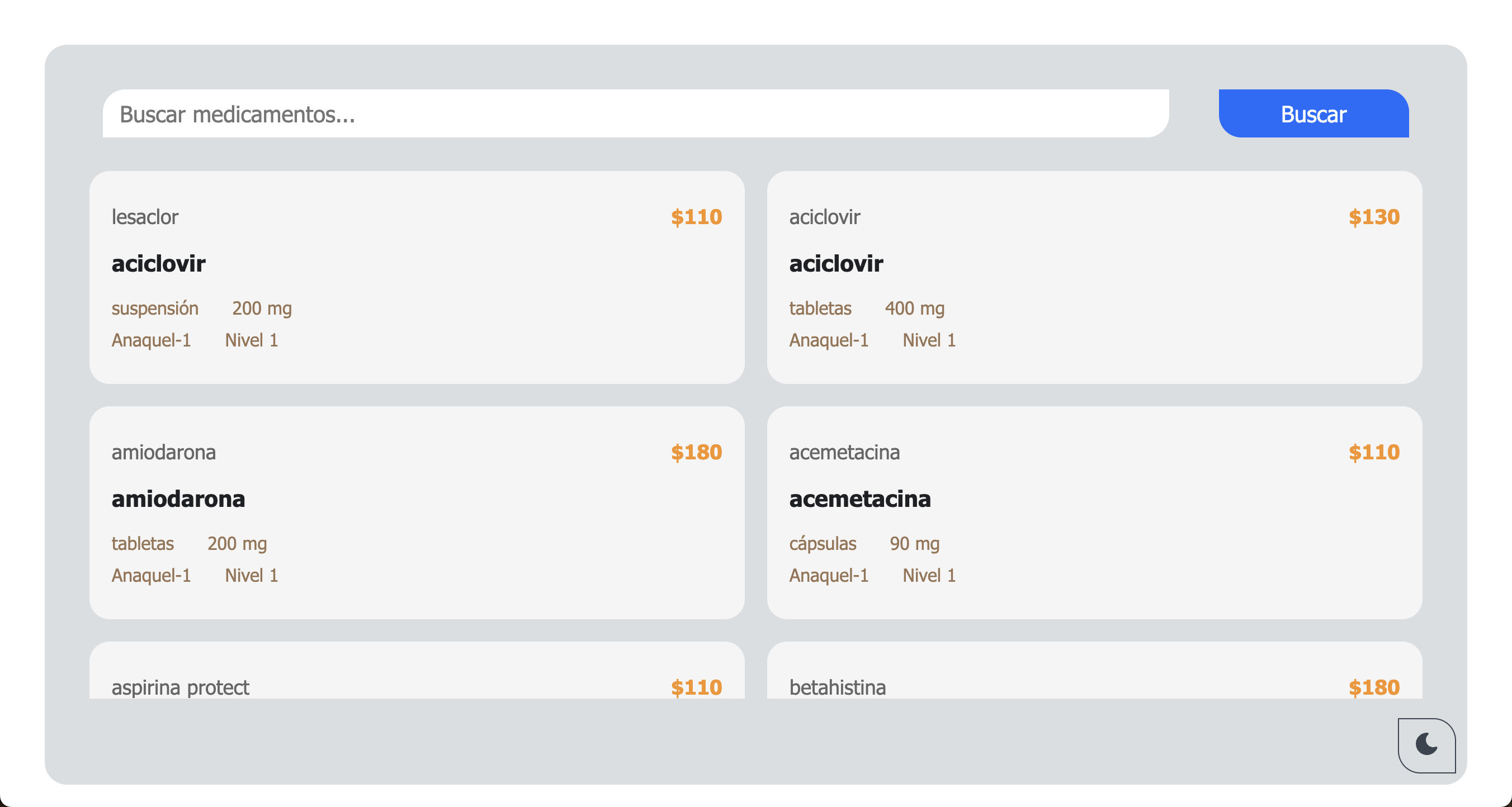Click the $180 price on amiodarona
The height and width of the screenshot is (807, 1512).
696,452
